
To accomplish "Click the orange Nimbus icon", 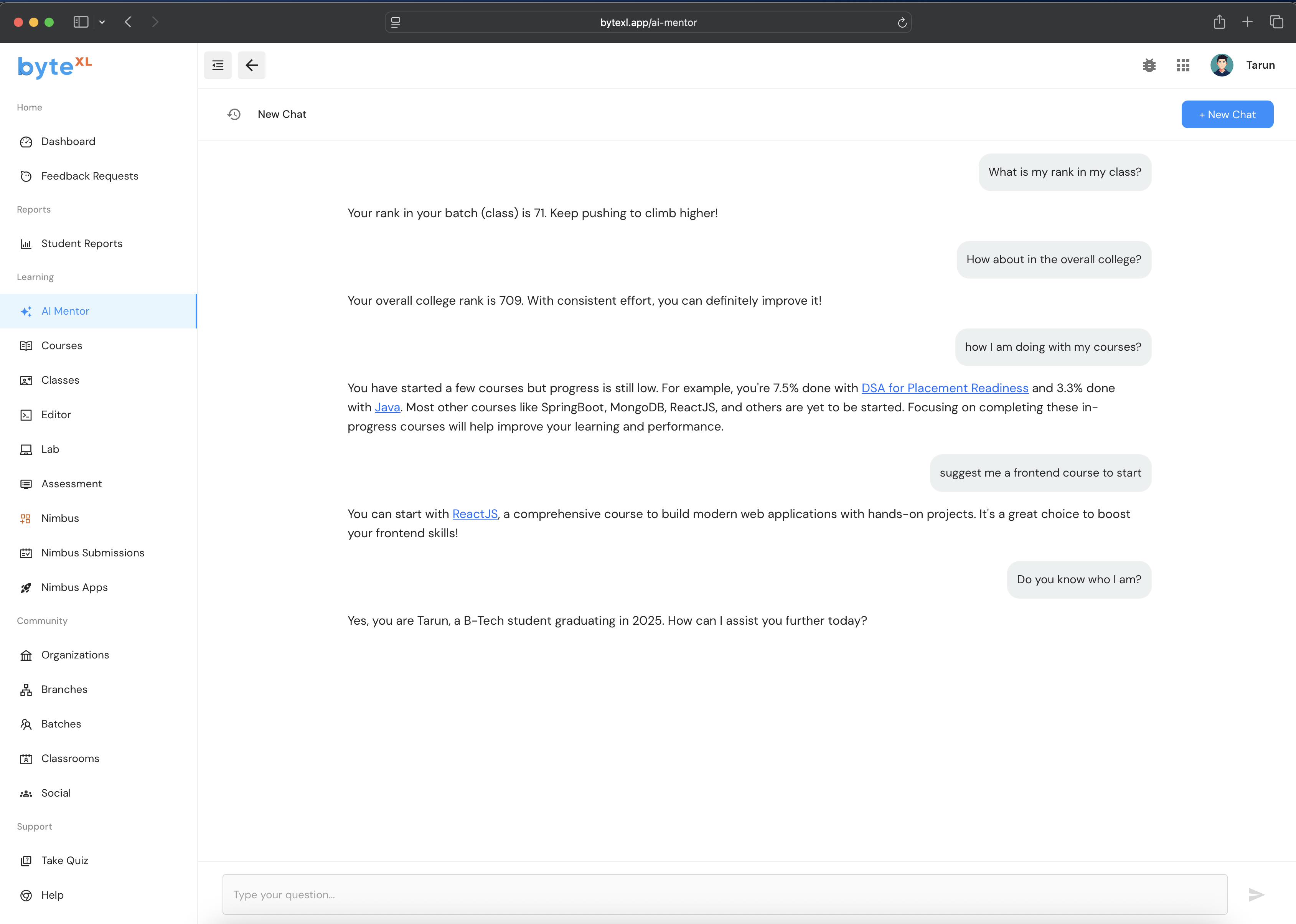I will coord(26,519).
